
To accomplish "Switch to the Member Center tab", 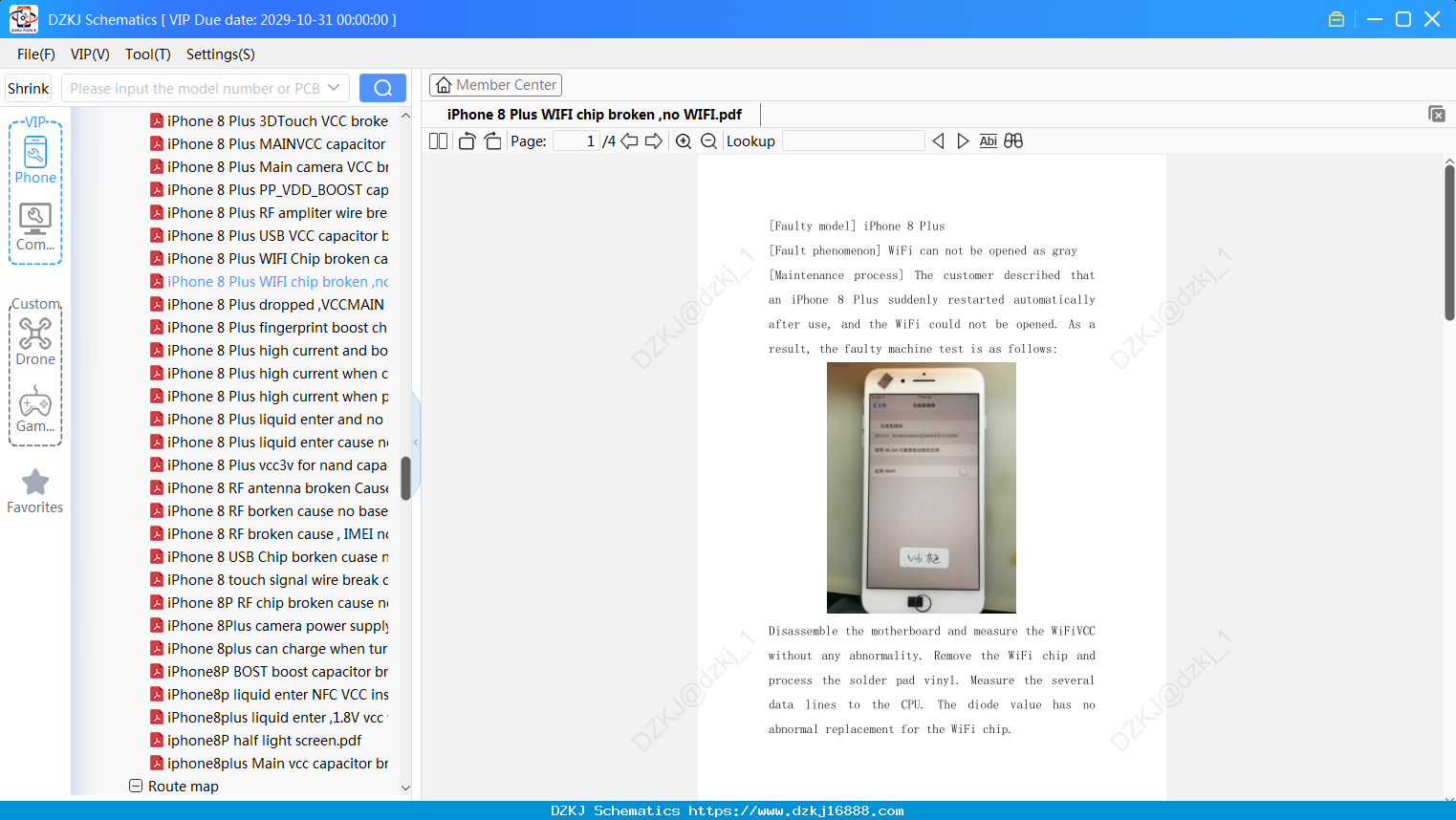I will point(495,85).
